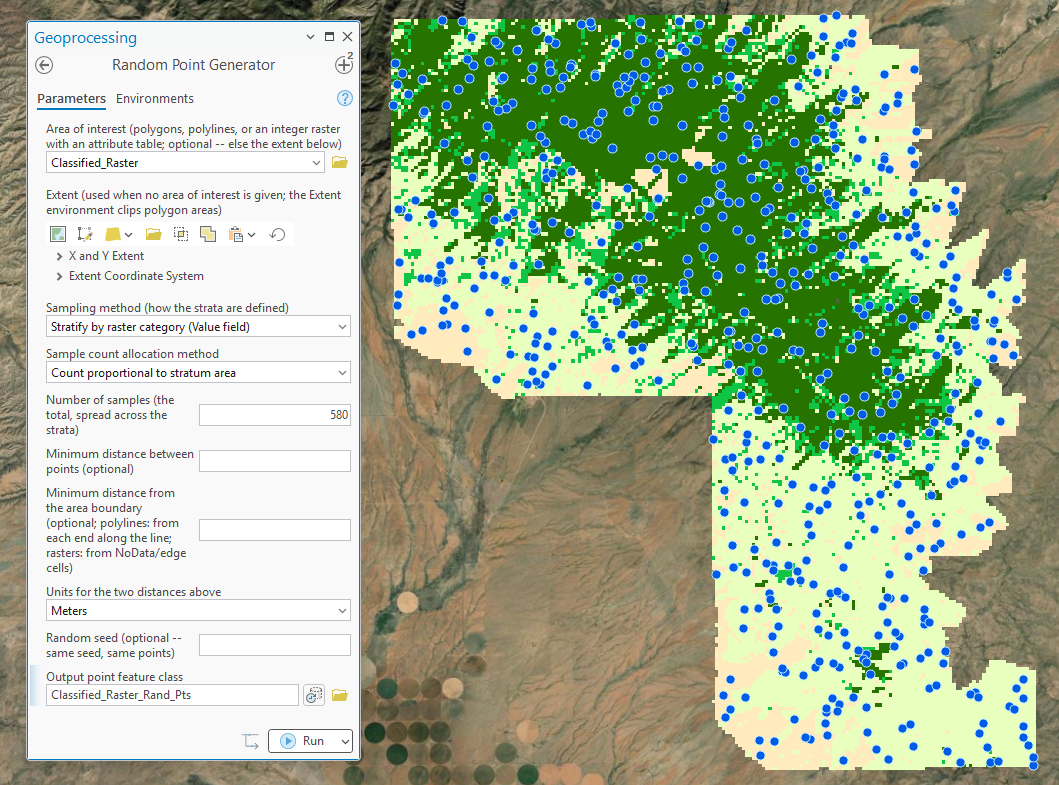Click 'Random Point Generator' tool title
The height and width of the screenshot is (785, 1059).
pyautogui.click(x=193, y=65)
